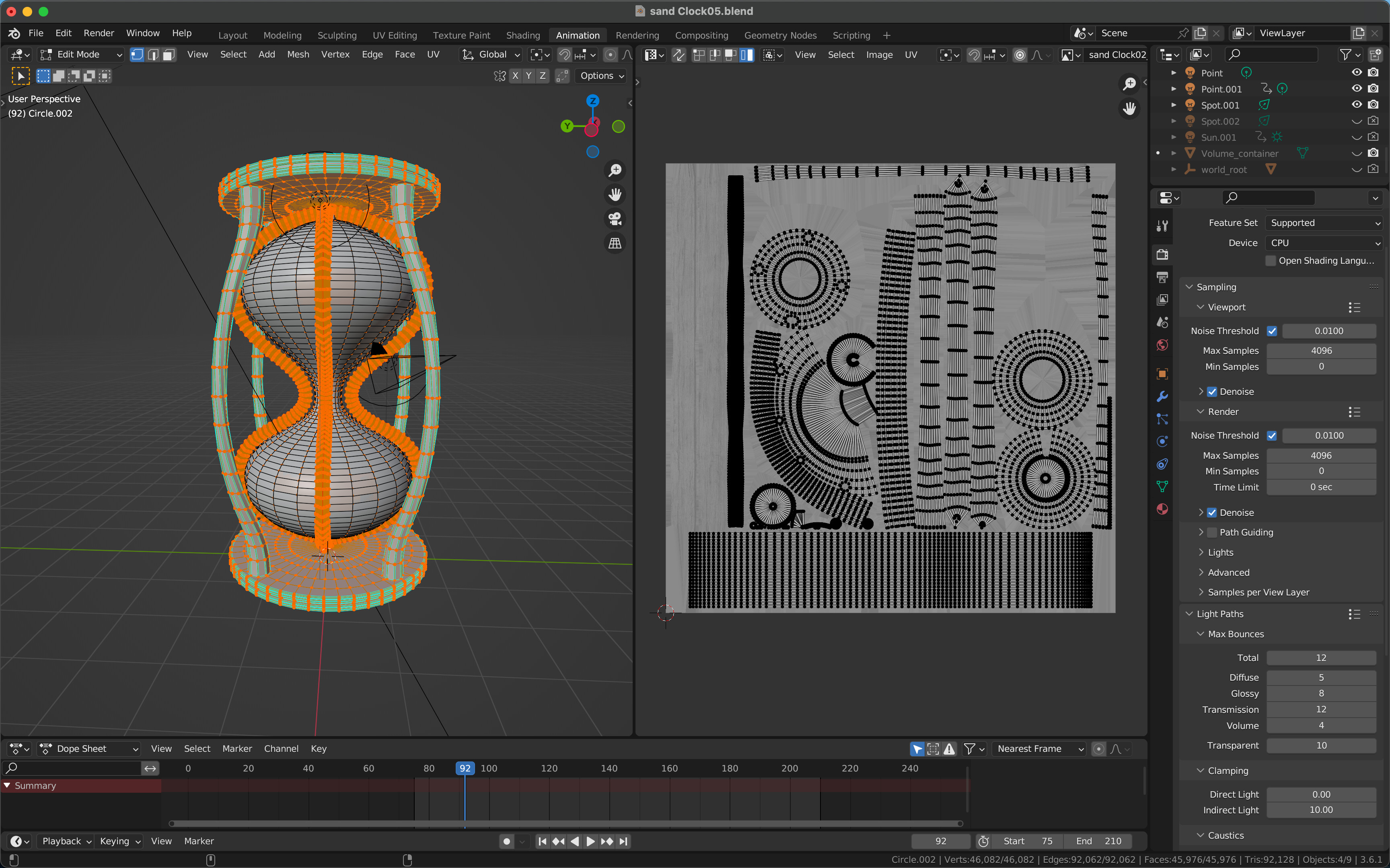Switch to orthographic grid view icon
The height and width of the screenshot is (868, 1390).
[615, 243]
